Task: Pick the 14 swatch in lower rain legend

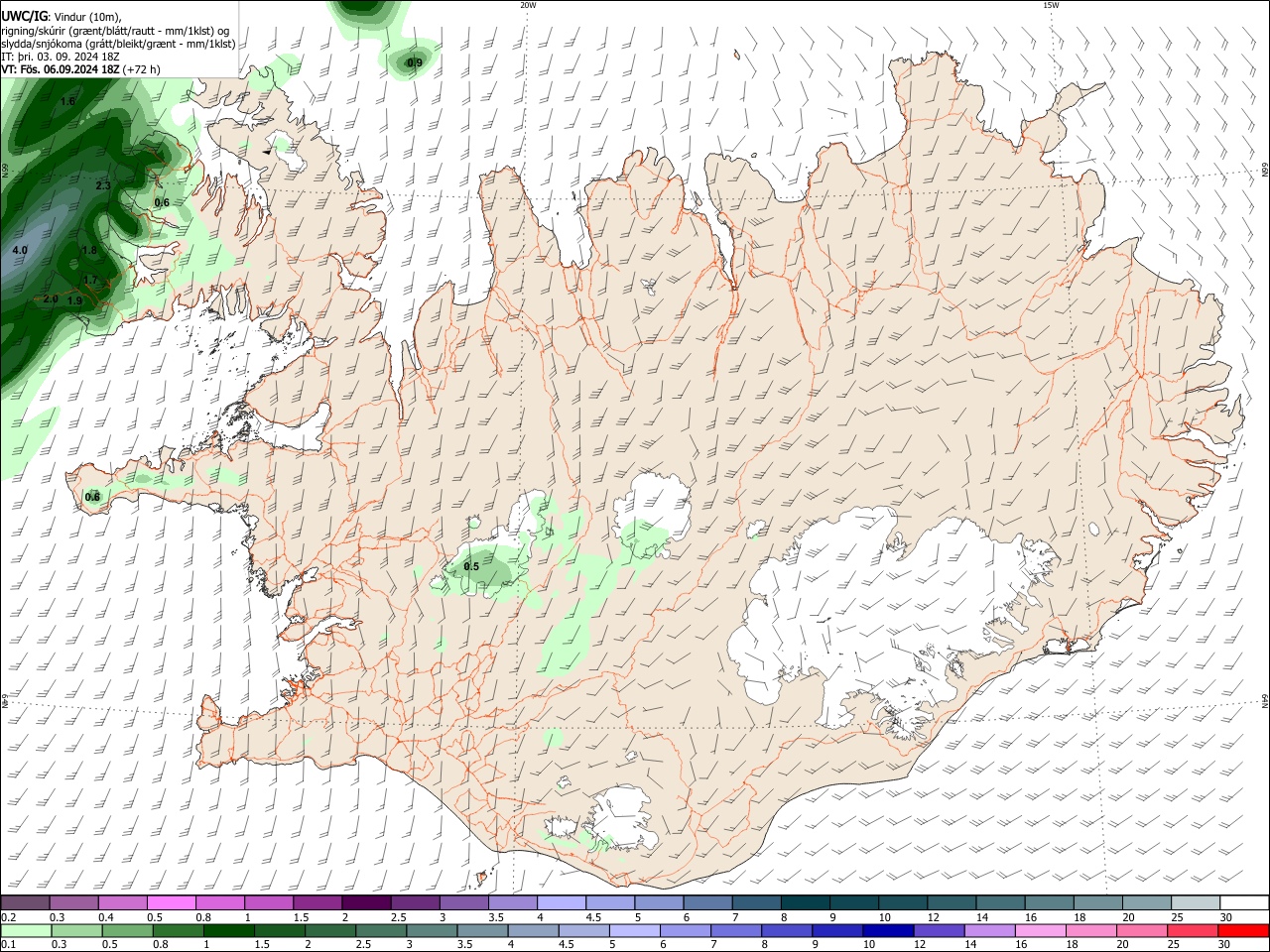Action: pos(990,930)
